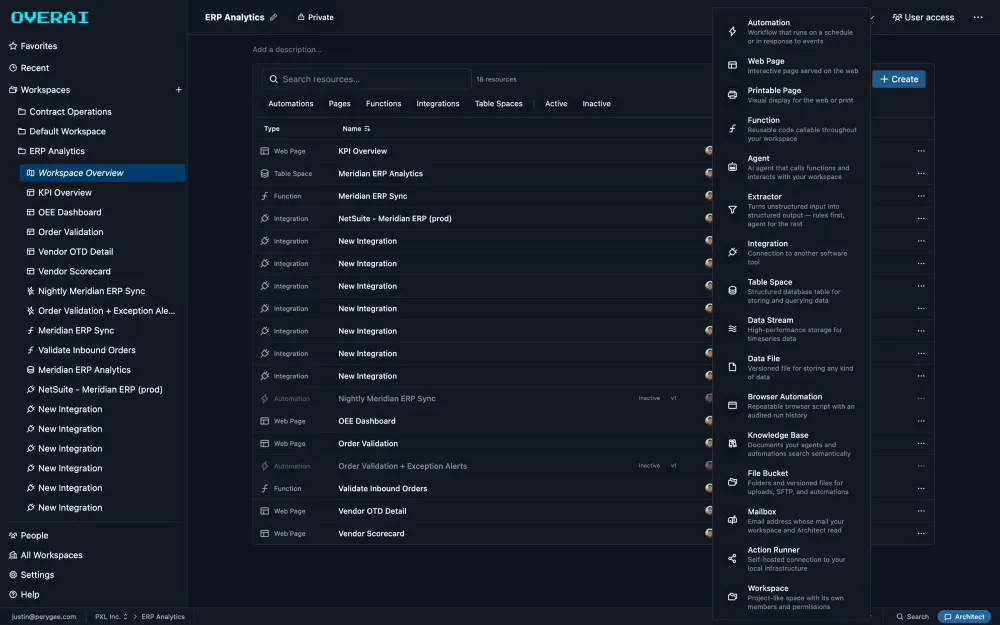Image resolution: width=1000 pixels, height=625 pixels.
Task: Open row options for OEE Dashboard
Action: (x=921, y=421)
